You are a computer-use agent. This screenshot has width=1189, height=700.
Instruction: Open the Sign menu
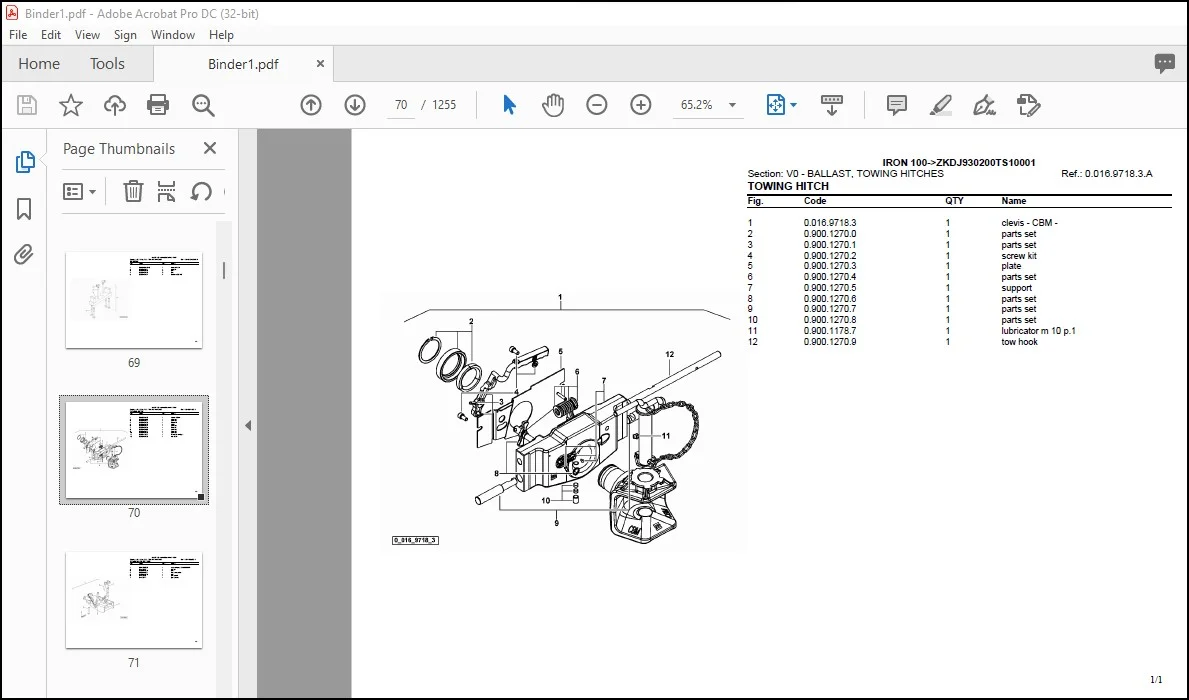pos(125,35)
